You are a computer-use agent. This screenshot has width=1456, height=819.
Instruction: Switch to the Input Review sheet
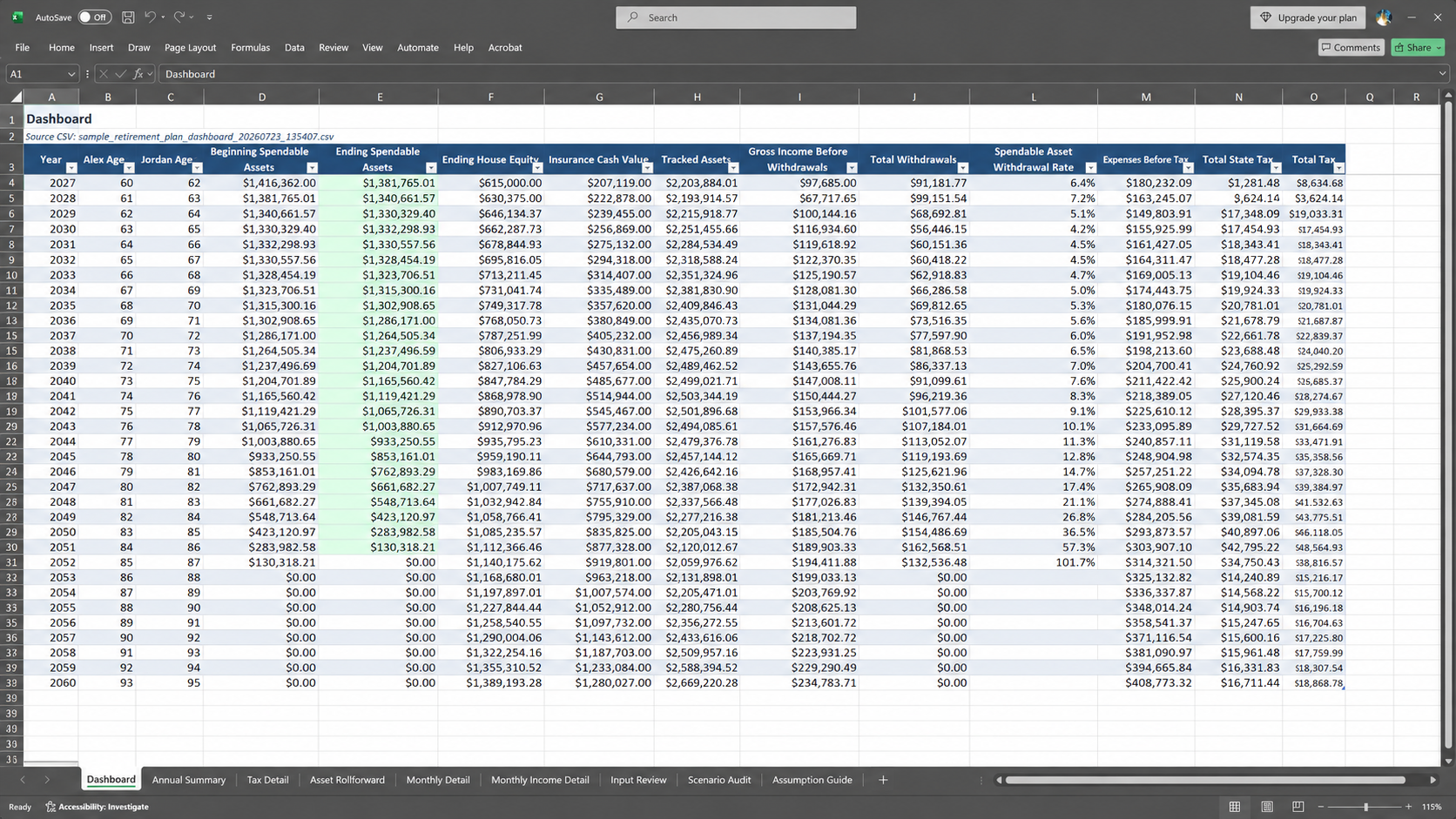pyautogui.click(x=638, y=780)
